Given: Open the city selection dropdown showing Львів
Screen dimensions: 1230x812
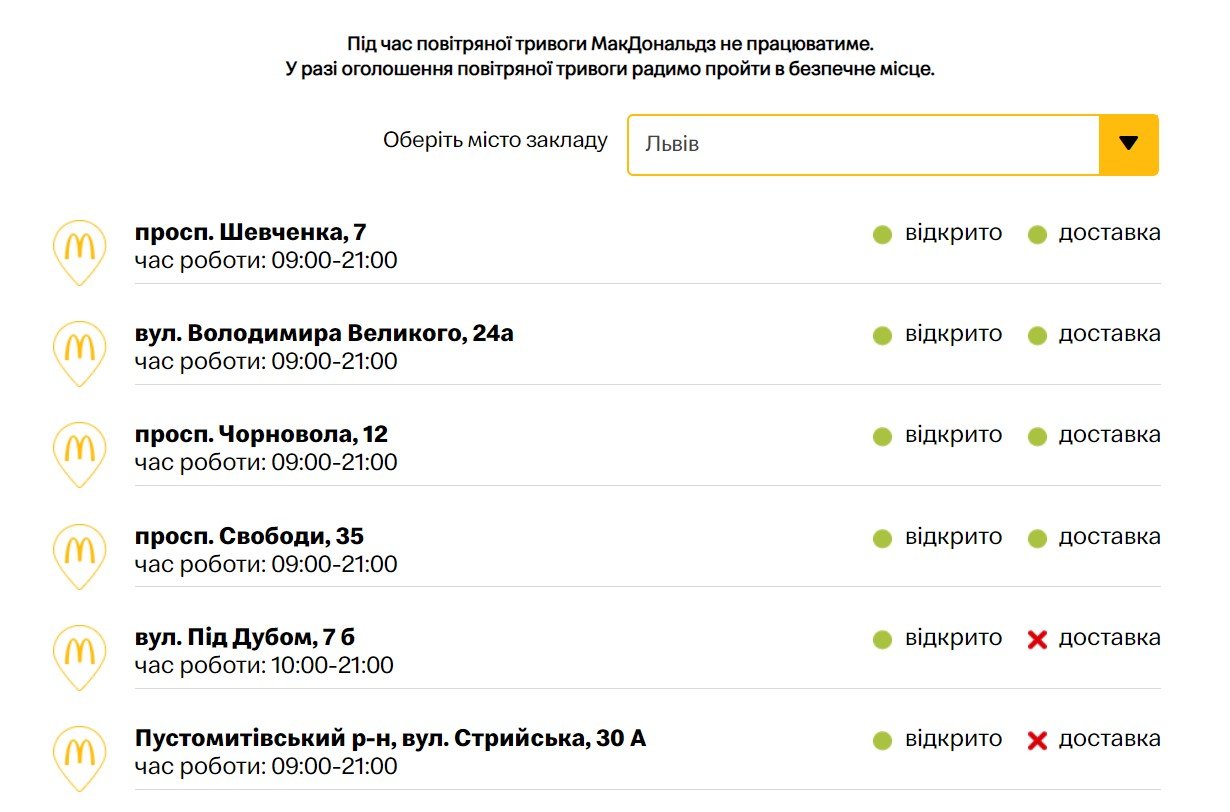Looking at the screenshot, I should point(863,144).
